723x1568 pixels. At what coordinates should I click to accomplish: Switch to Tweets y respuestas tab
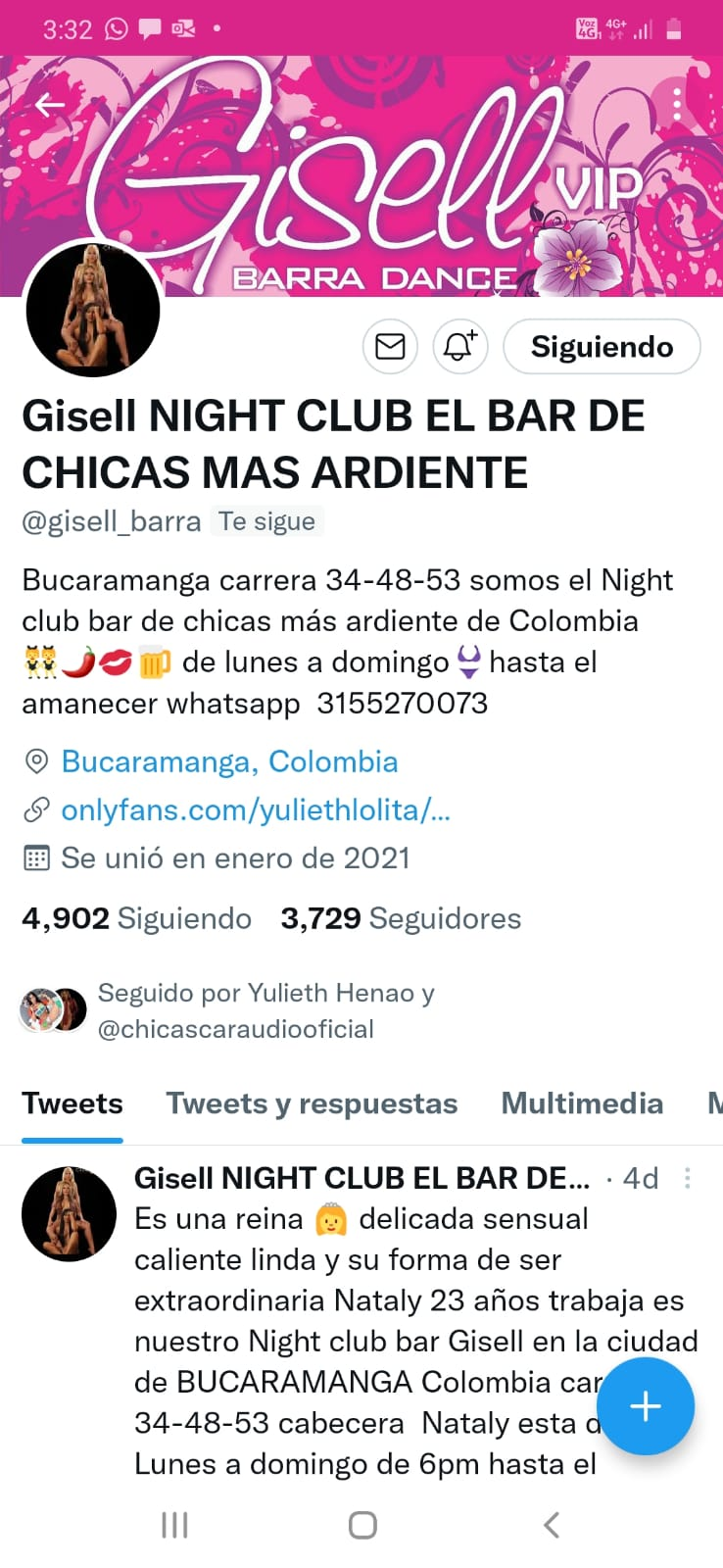point(312,1103)
